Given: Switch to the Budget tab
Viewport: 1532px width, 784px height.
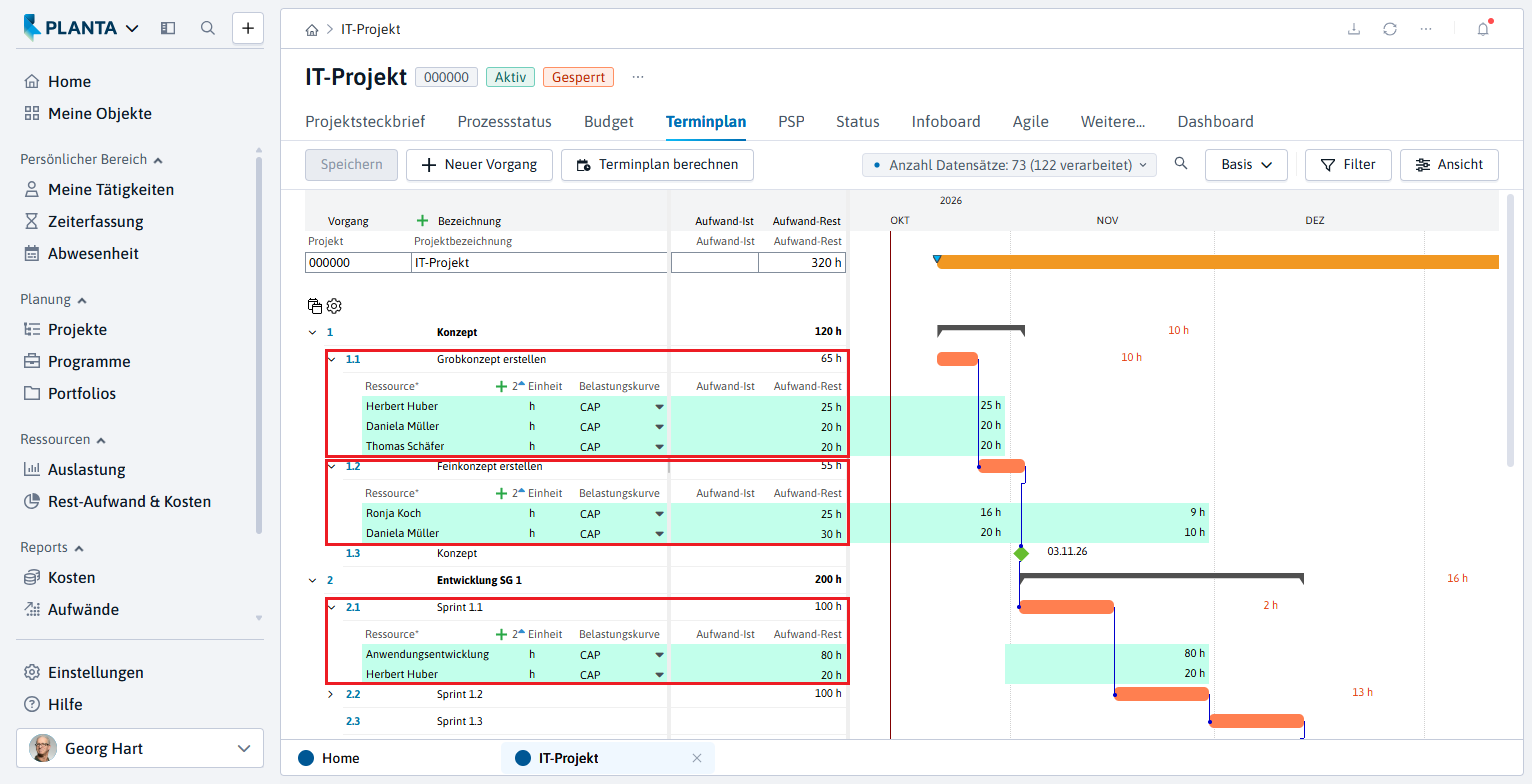Looking at the screenshot, I should click(x=609, y=122).
